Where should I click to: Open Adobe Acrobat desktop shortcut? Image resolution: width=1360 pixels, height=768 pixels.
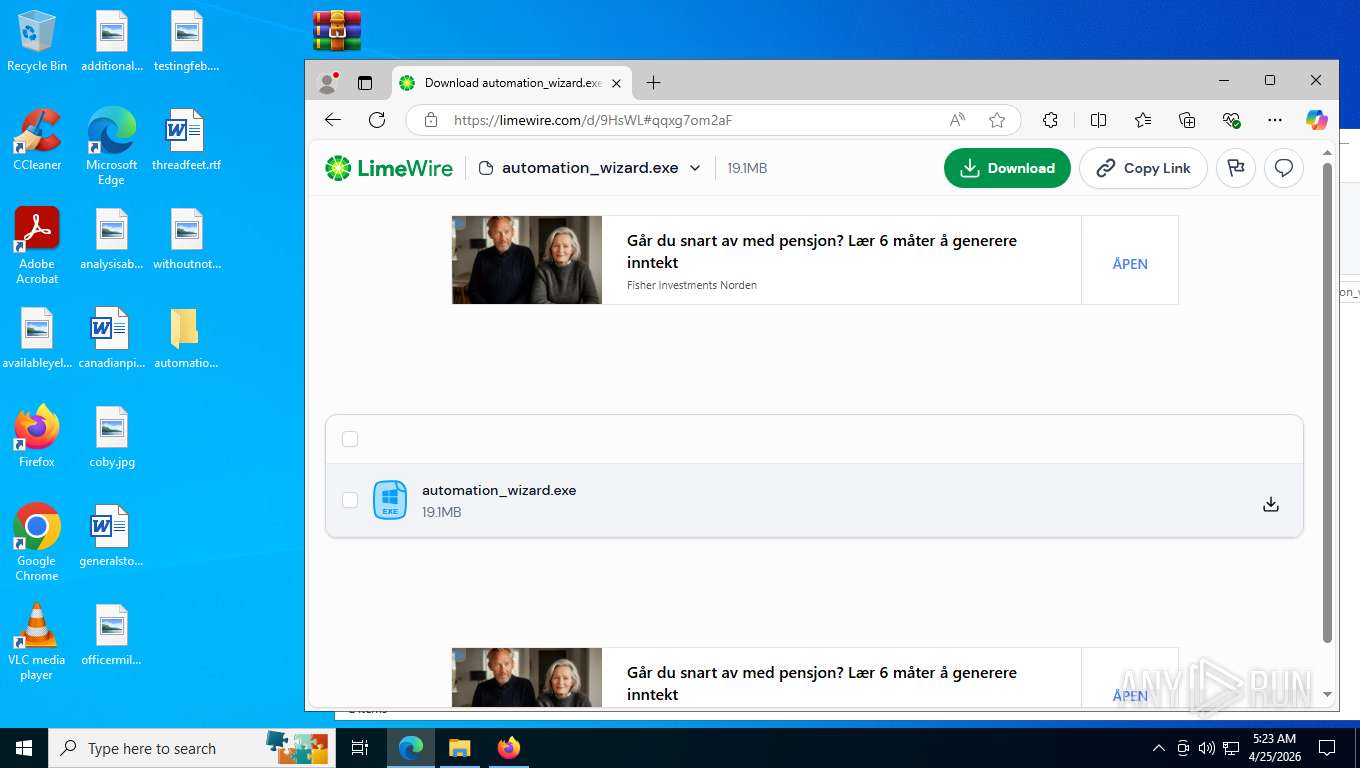tap(37, 246)
